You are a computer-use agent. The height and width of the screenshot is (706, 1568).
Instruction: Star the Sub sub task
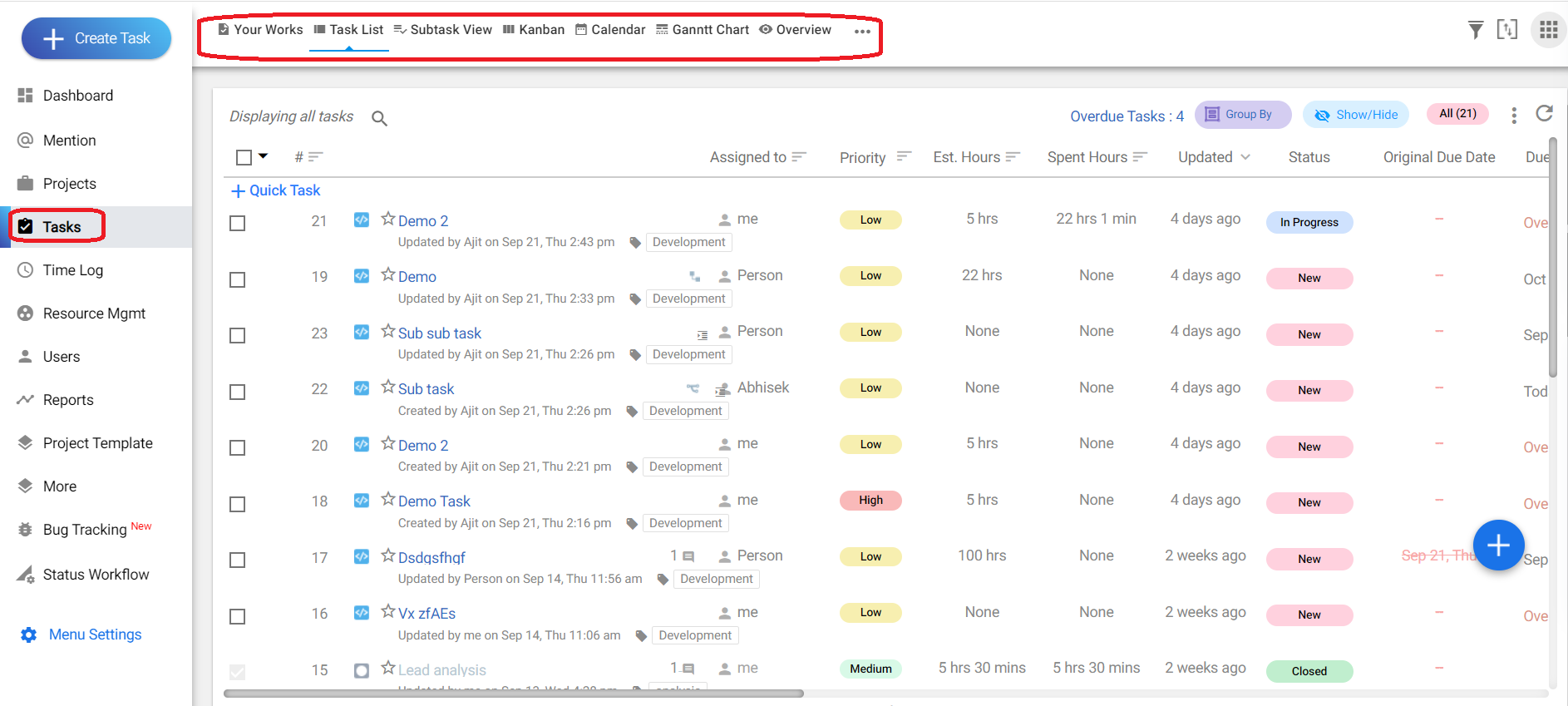(x=388, y=331)
